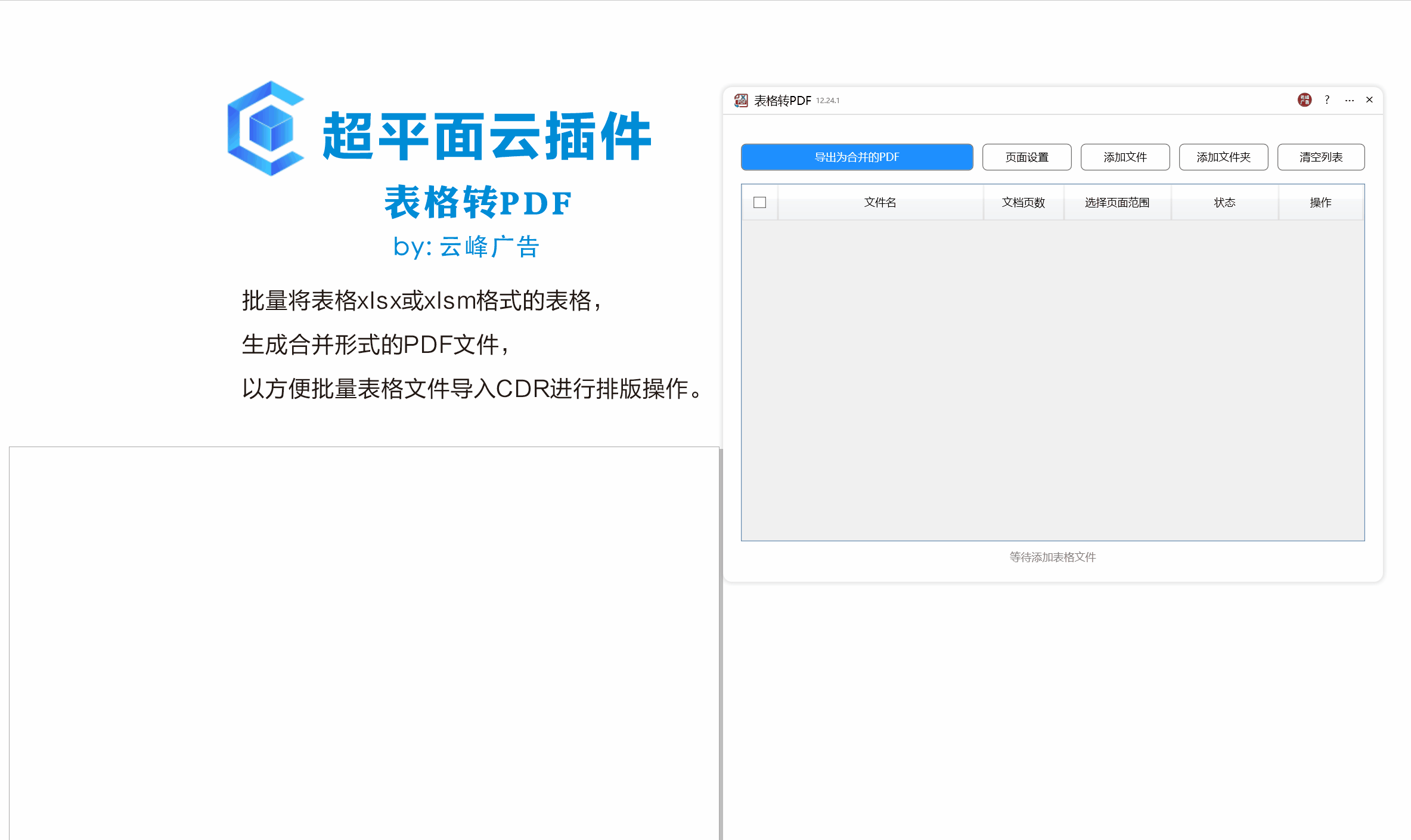Click the blue 导出为合并的PDF button
1411x840 pixels.
point(857,157)
